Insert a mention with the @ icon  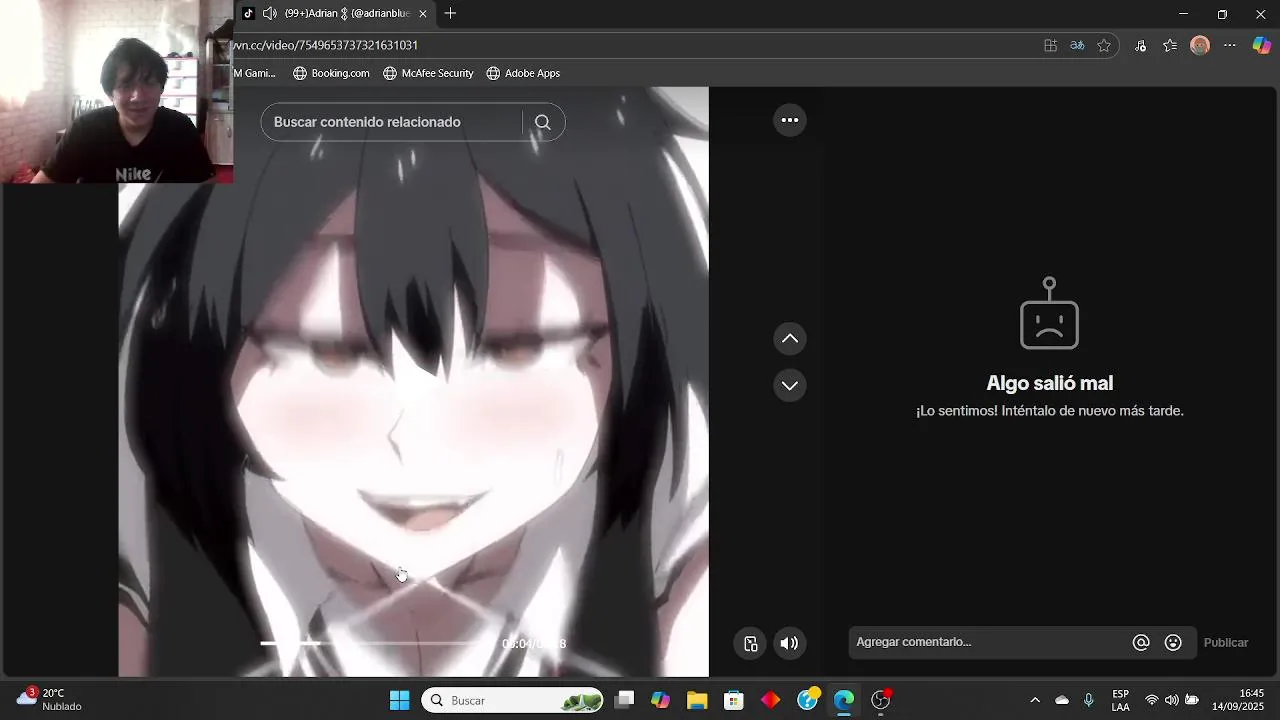point(1141,643)
